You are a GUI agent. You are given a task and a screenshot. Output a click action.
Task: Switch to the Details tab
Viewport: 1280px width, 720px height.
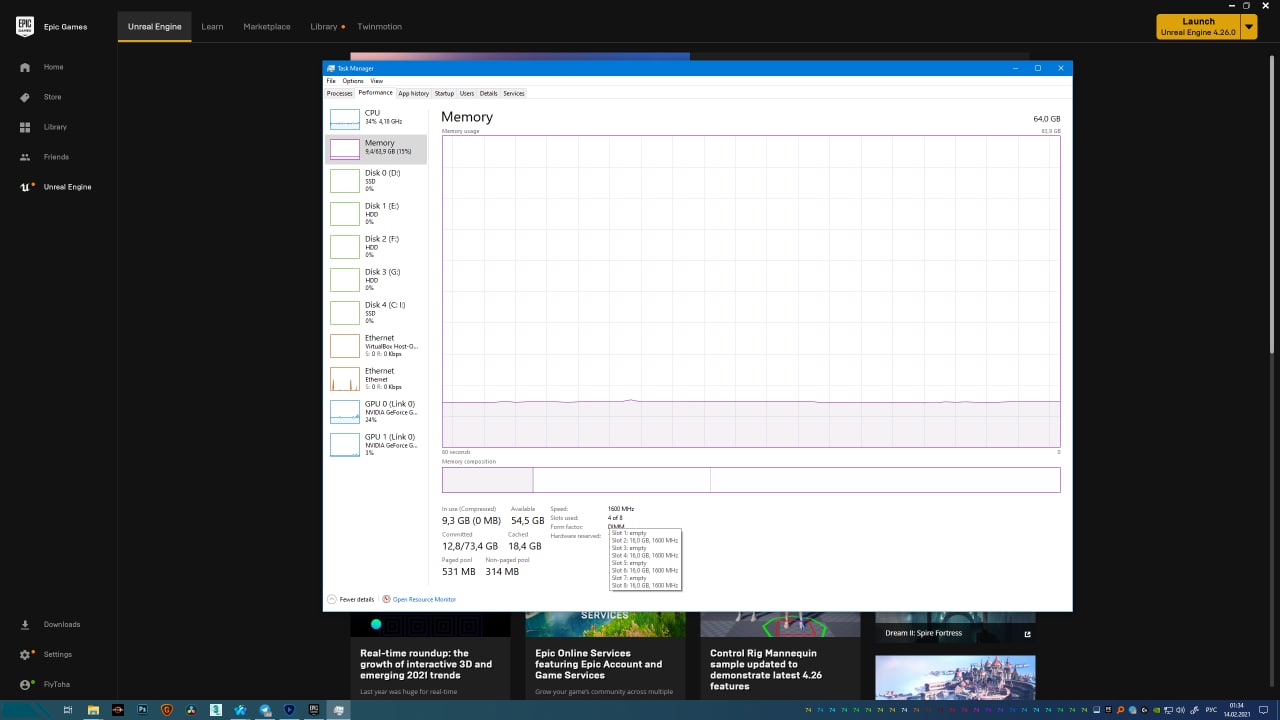[x=488, y=93]
